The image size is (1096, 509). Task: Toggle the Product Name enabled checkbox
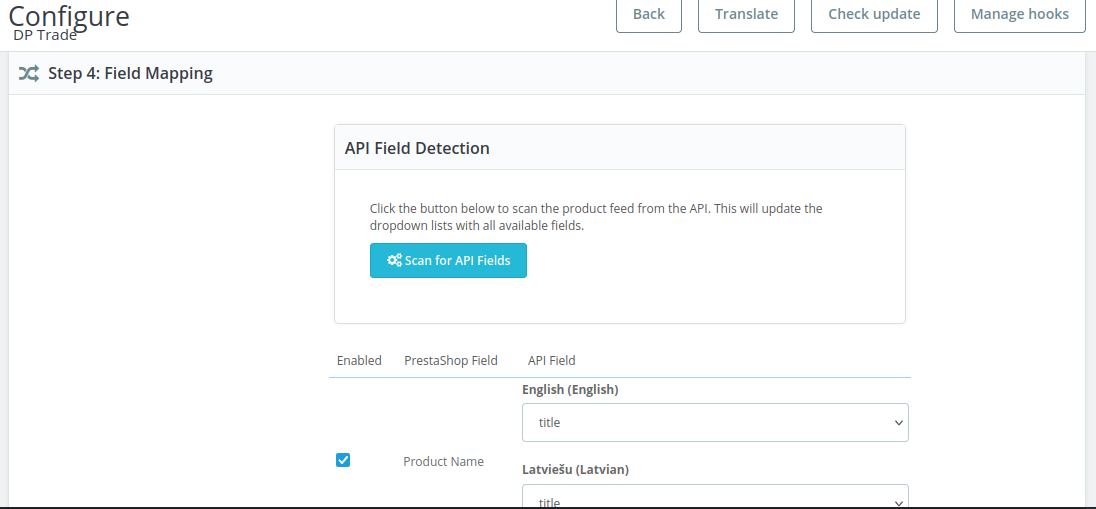pyautogui.click(x=343, y=460)
